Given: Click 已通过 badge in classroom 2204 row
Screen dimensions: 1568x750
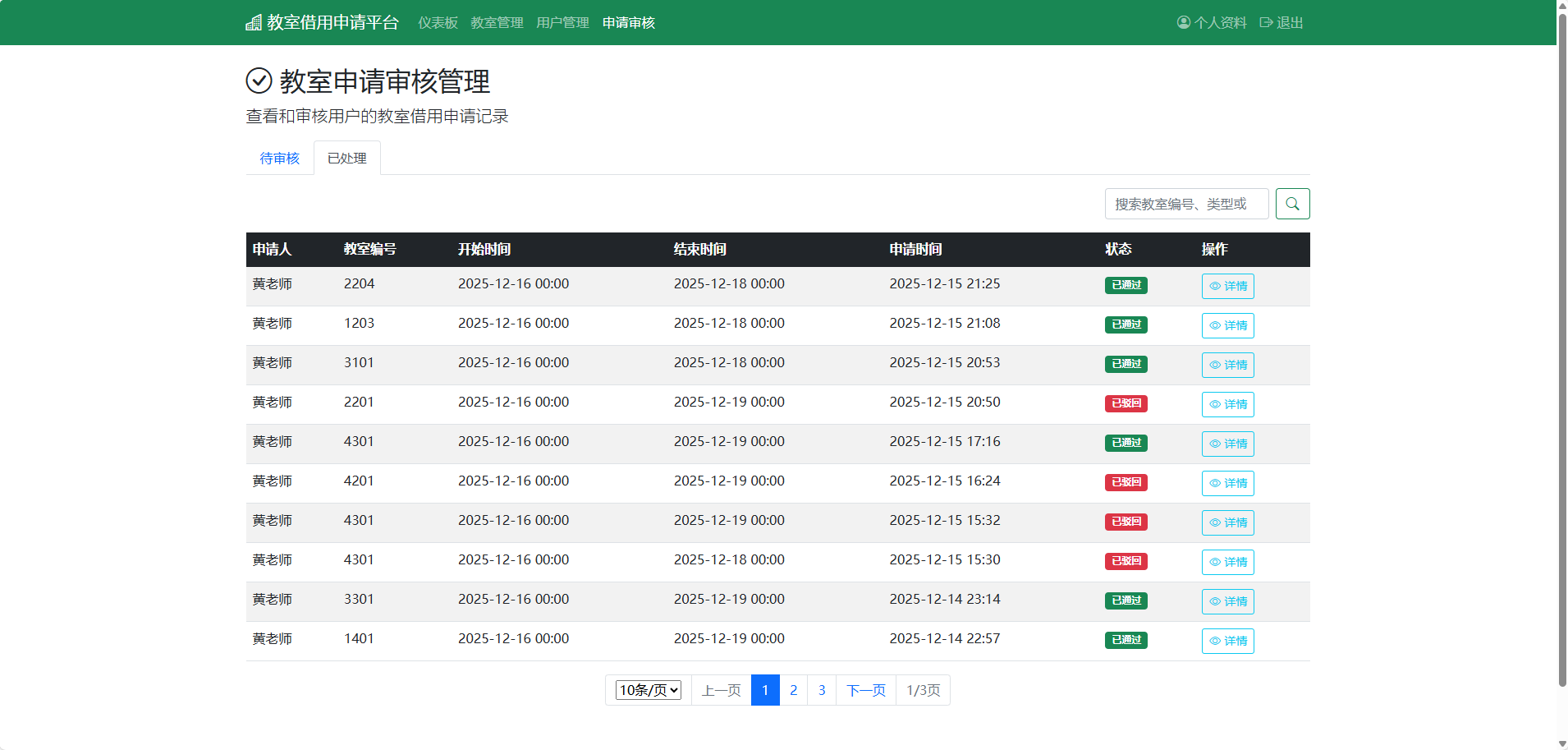Looking at the screenshot, I should point(1126,285).
